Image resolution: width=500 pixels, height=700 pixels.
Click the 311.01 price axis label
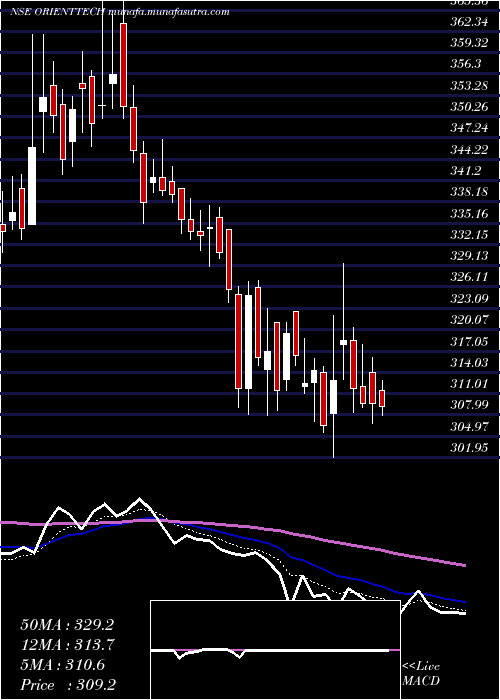point(468,383)
